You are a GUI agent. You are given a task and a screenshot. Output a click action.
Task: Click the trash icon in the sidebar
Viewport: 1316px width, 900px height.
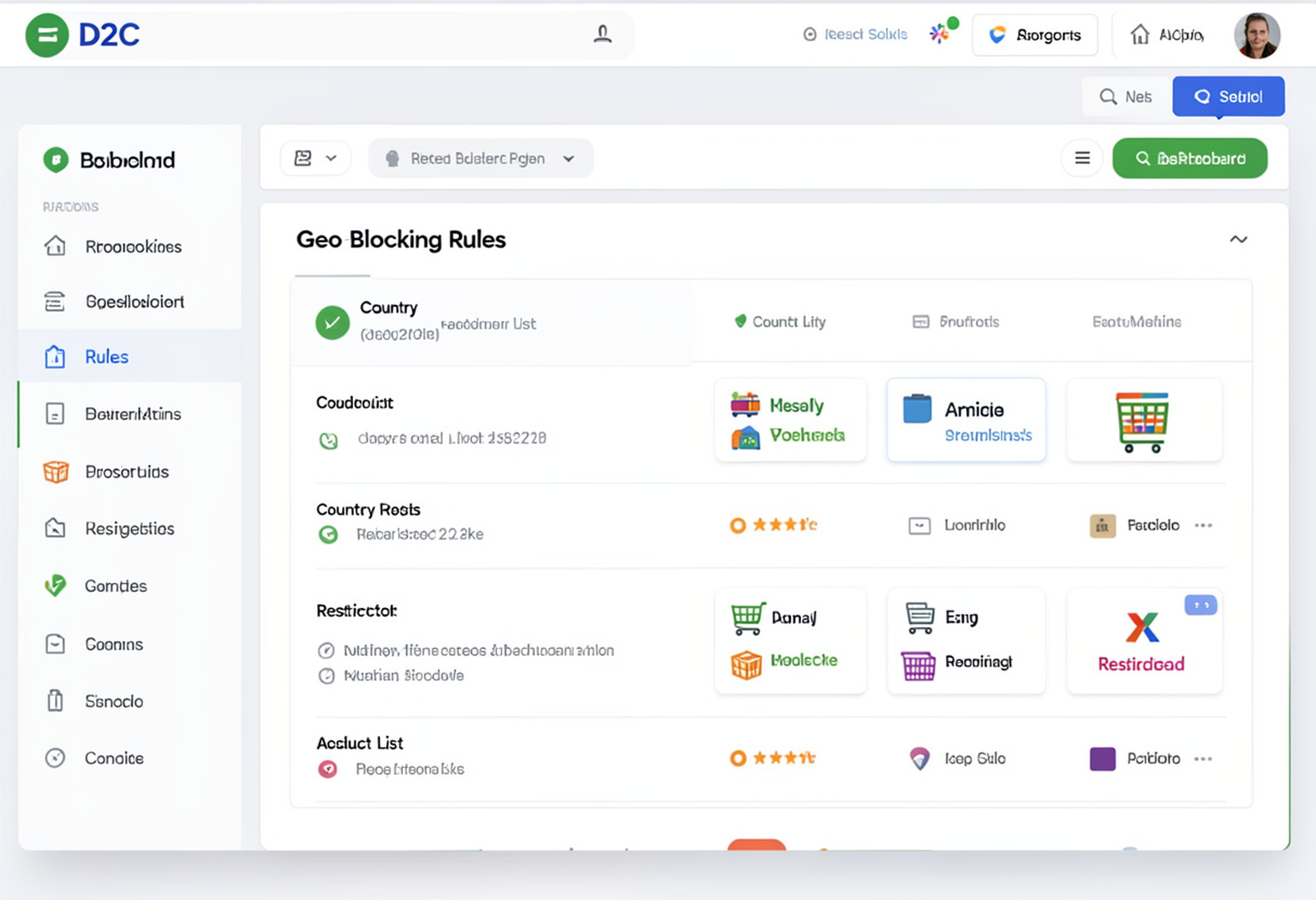click(x=55, y=700)
